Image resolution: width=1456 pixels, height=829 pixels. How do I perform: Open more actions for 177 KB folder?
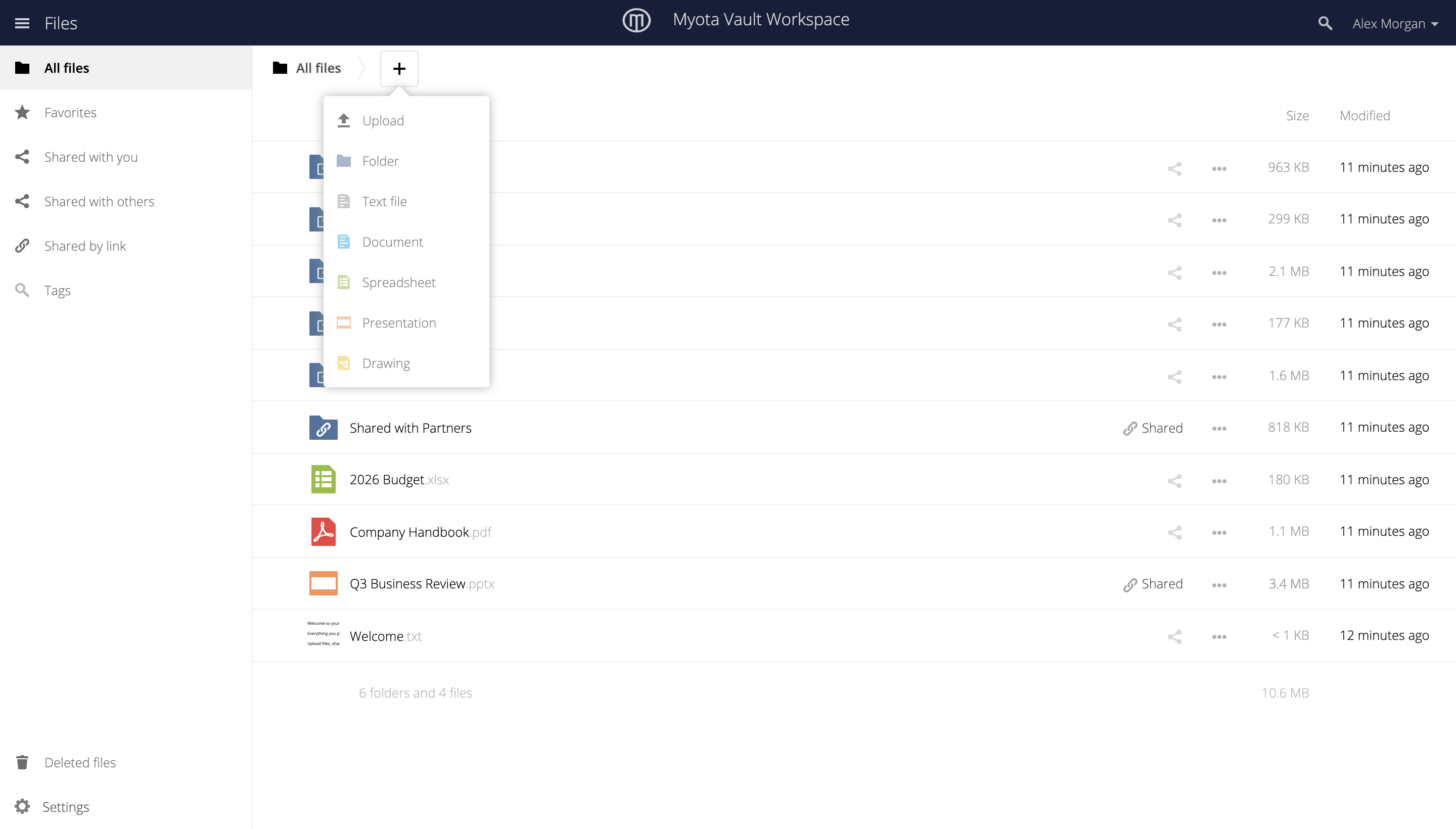click(1218, 325)
